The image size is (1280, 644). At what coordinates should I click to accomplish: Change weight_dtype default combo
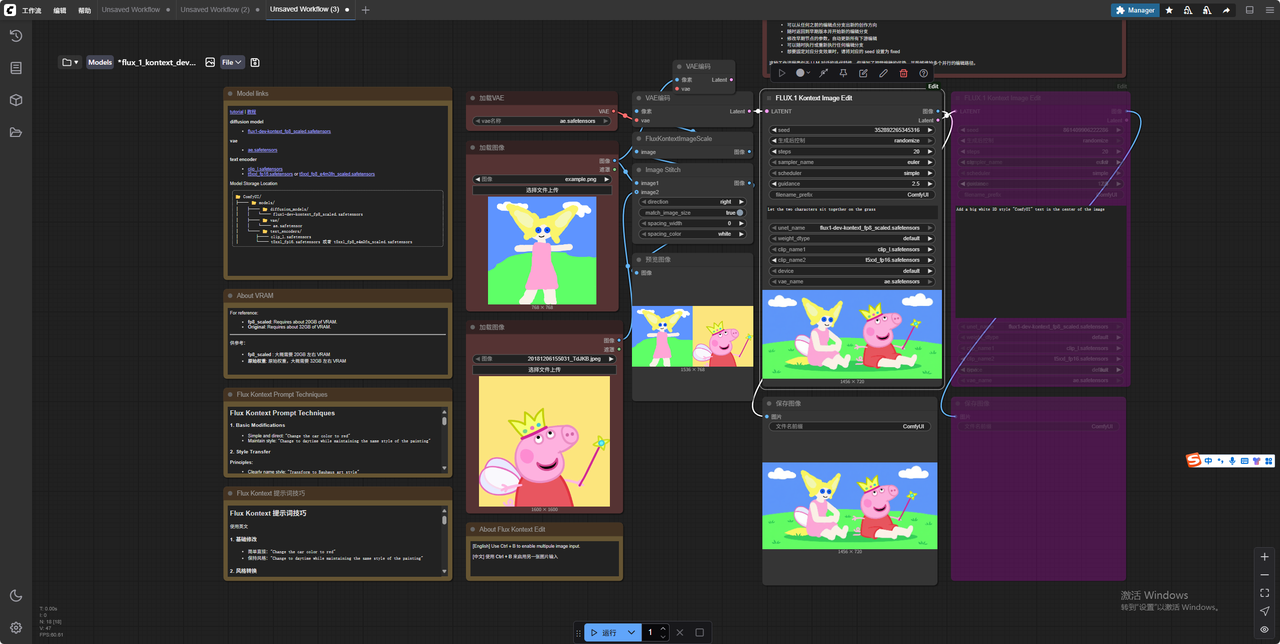[x=854, y=238]
